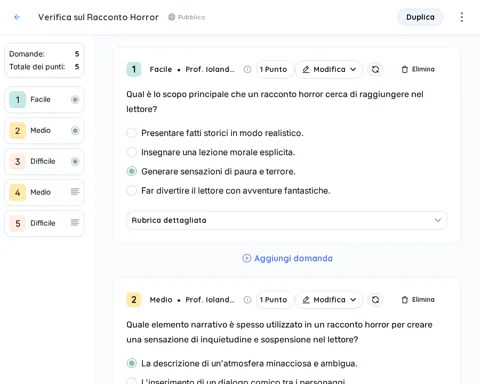This screenshot has height=384, width=480.
Task: Jump to question 4 Medio in sidebar
Action: point(44,192)
